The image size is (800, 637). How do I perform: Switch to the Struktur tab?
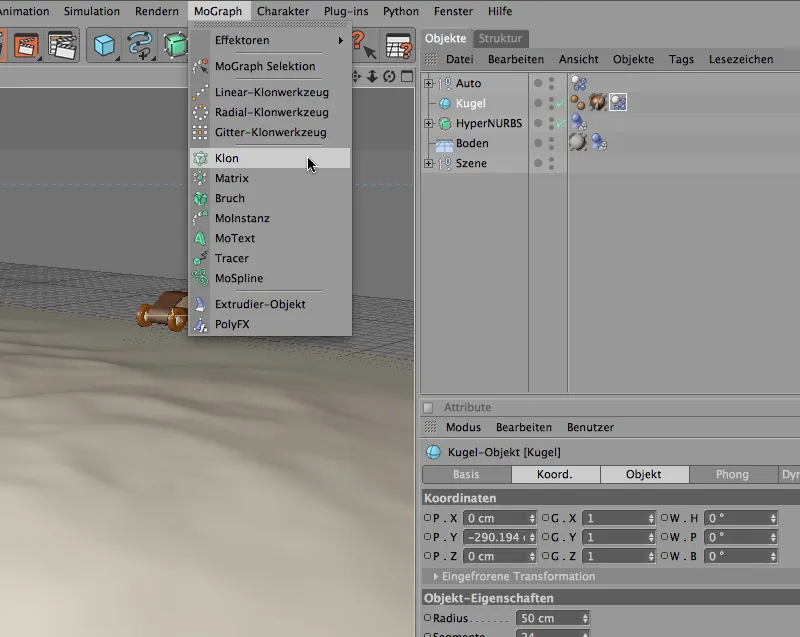tap(500, 38)
